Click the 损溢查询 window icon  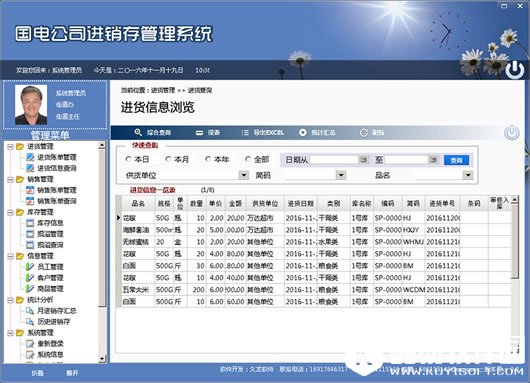tap(30, 244)
